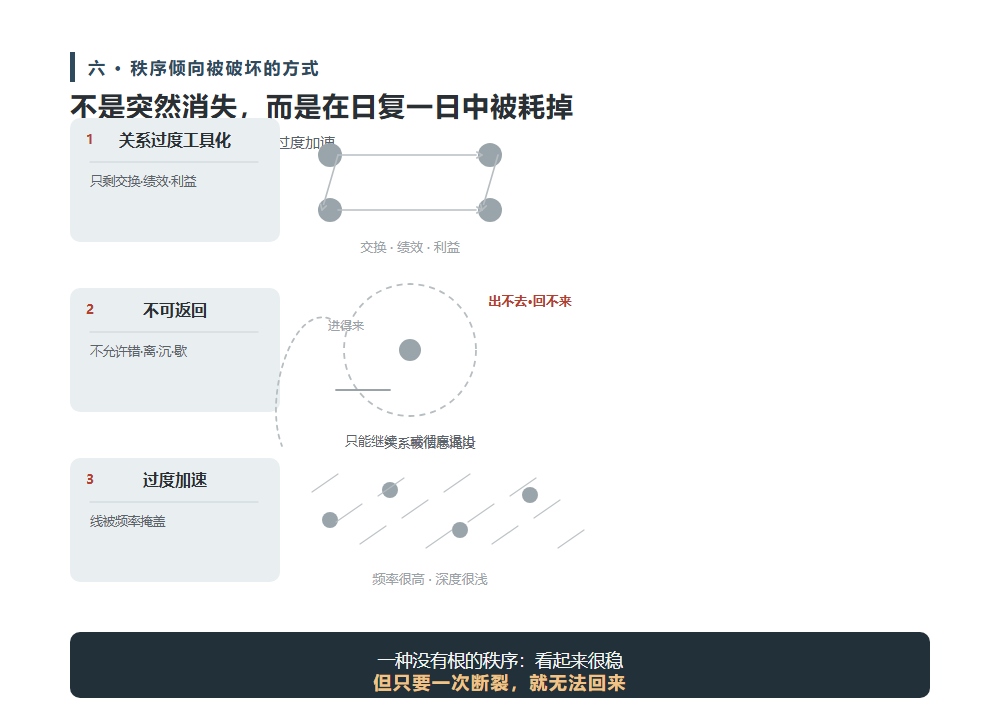Click the red number "2" on the second card
1000x720 pixels.
tap(90, 309)
